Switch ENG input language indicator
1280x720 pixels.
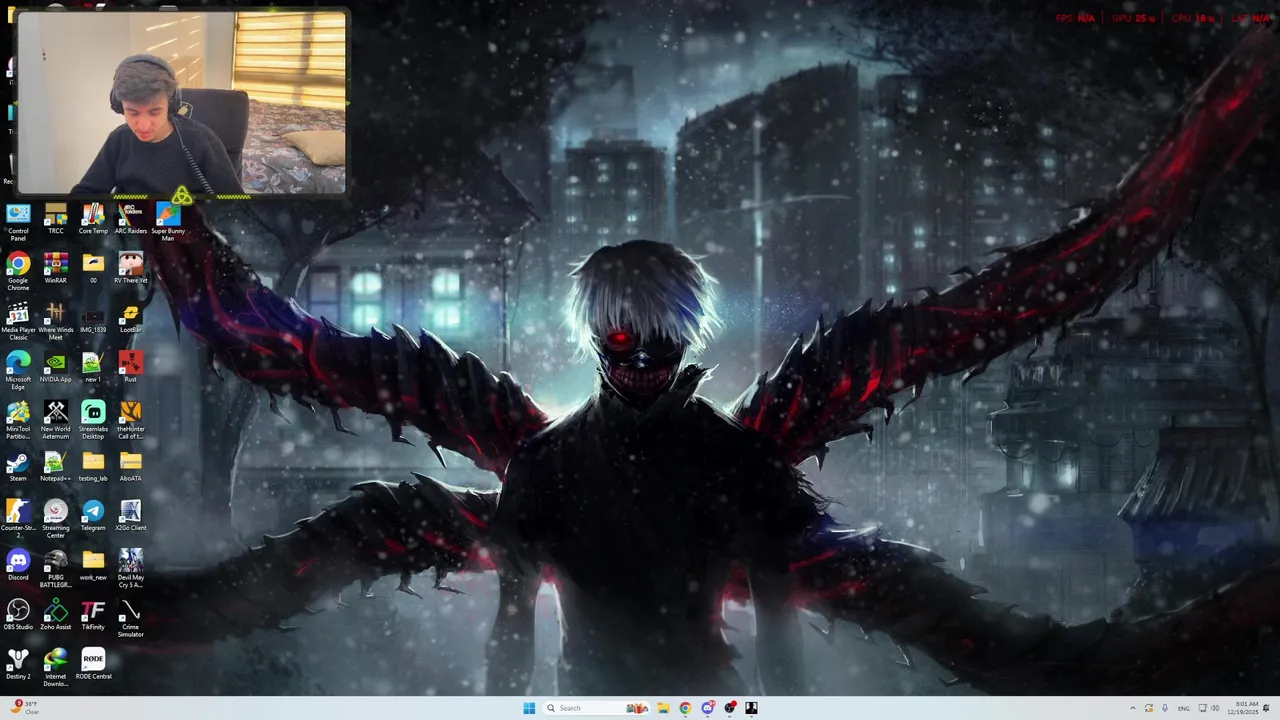click(1184, 708)
